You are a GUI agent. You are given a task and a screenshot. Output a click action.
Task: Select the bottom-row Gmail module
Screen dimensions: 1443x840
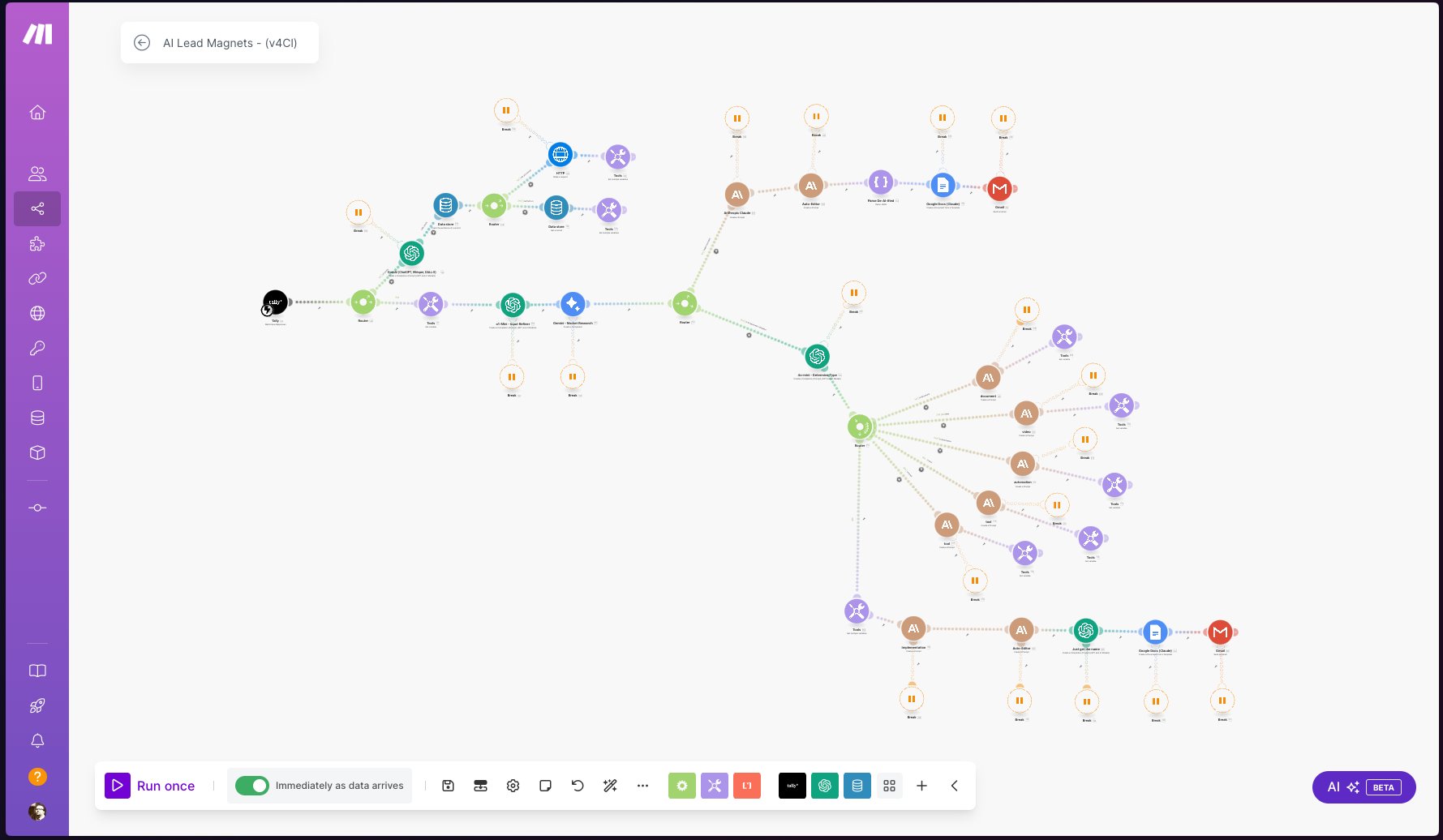coord(1221,632)
